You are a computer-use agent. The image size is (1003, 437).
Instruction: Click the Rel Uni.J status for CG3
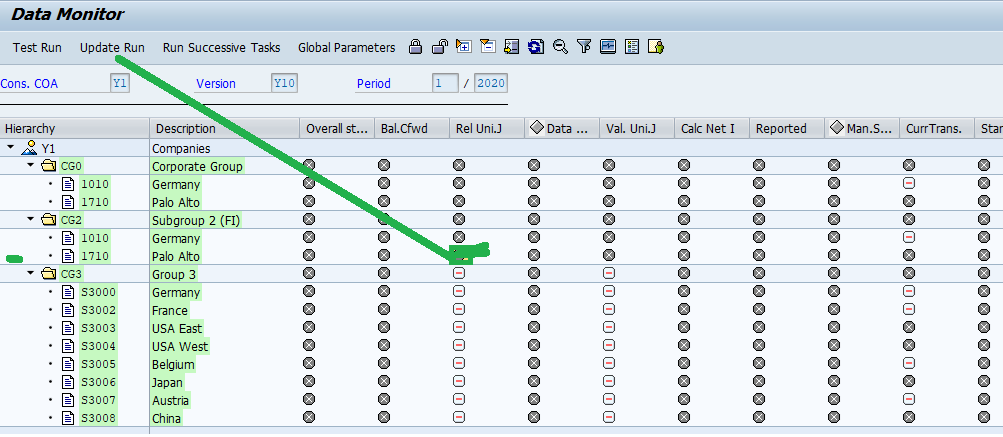coord(459,274)
